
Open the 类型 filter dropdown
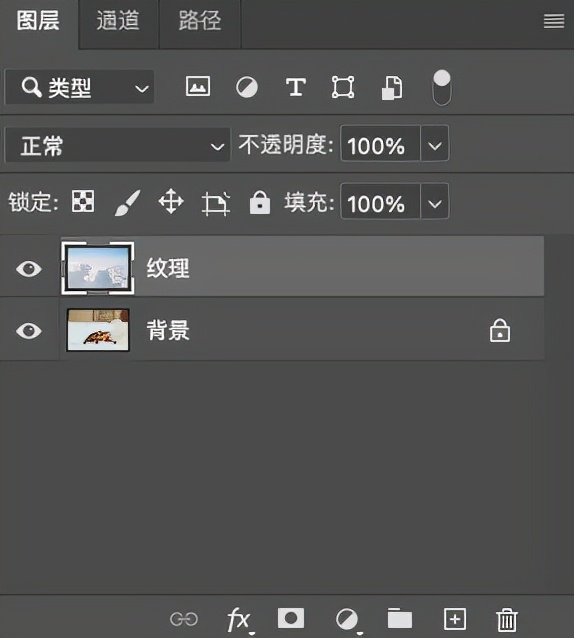point(80,87)
